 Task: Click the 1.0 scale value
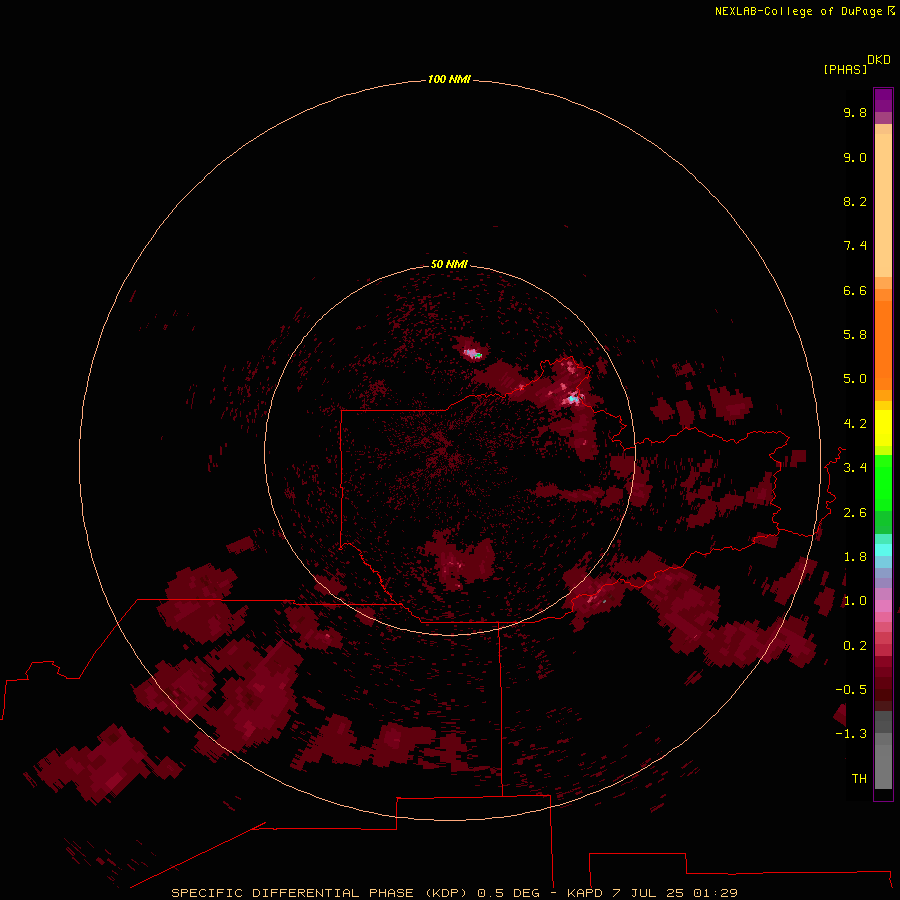click(855, 601)
